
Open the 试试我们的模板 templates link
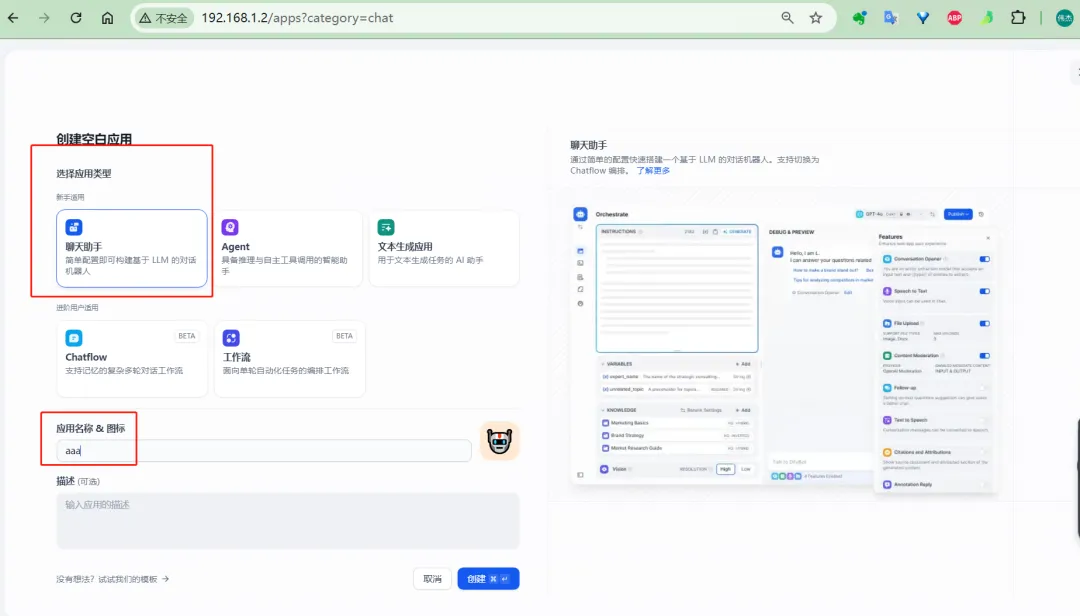(113, 579)
